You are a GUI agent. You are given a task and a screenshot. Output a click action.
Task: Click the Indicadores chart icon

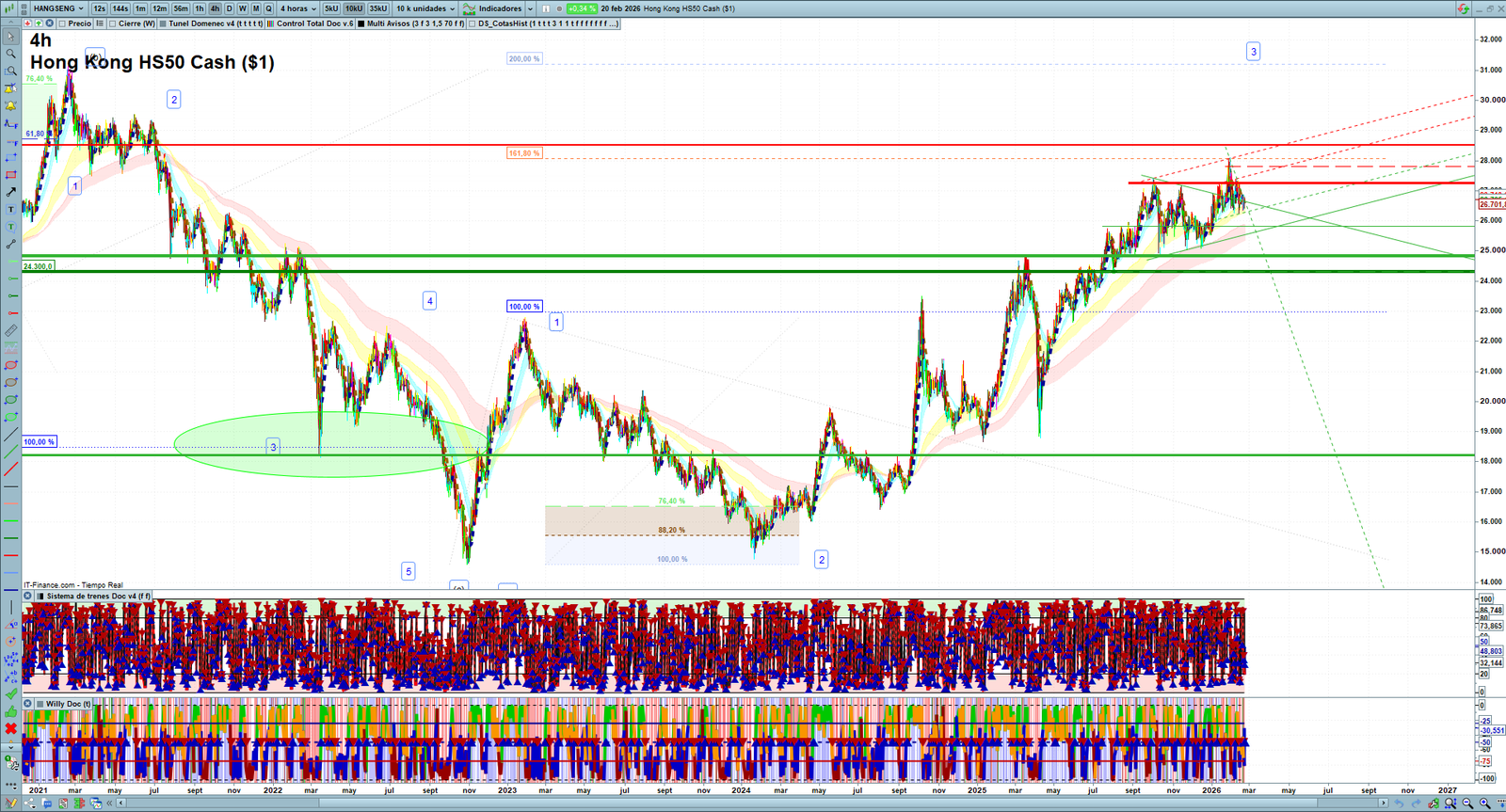[469, 8]
